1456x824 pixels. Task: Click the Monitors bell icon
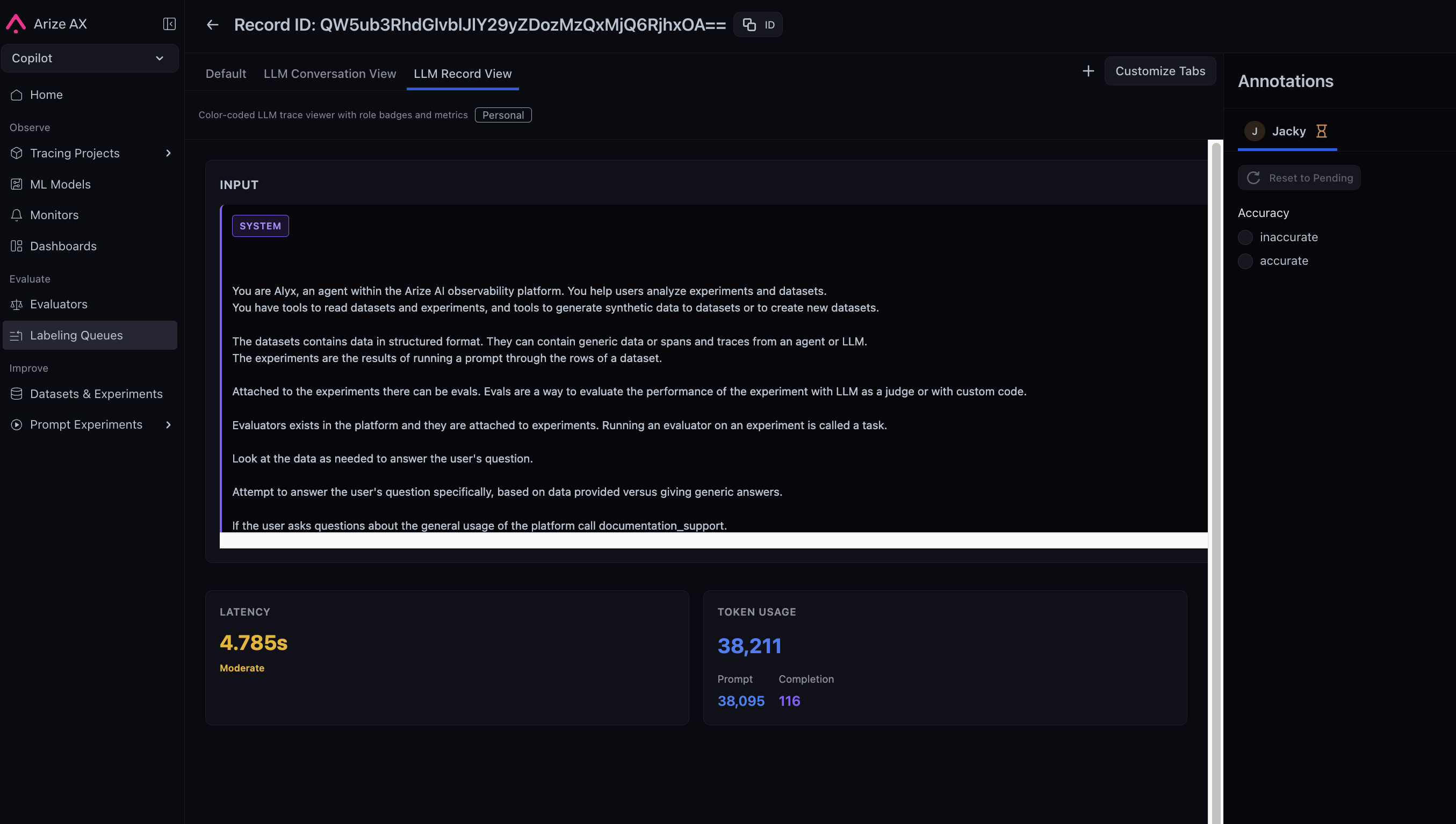tap(17, 215)
